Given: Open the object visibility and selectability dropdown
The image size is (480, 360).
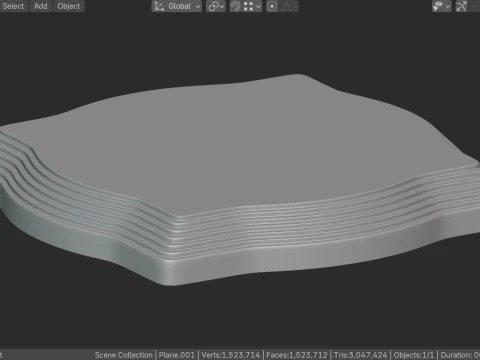Looking at the screenshot, I should (441, 6).
